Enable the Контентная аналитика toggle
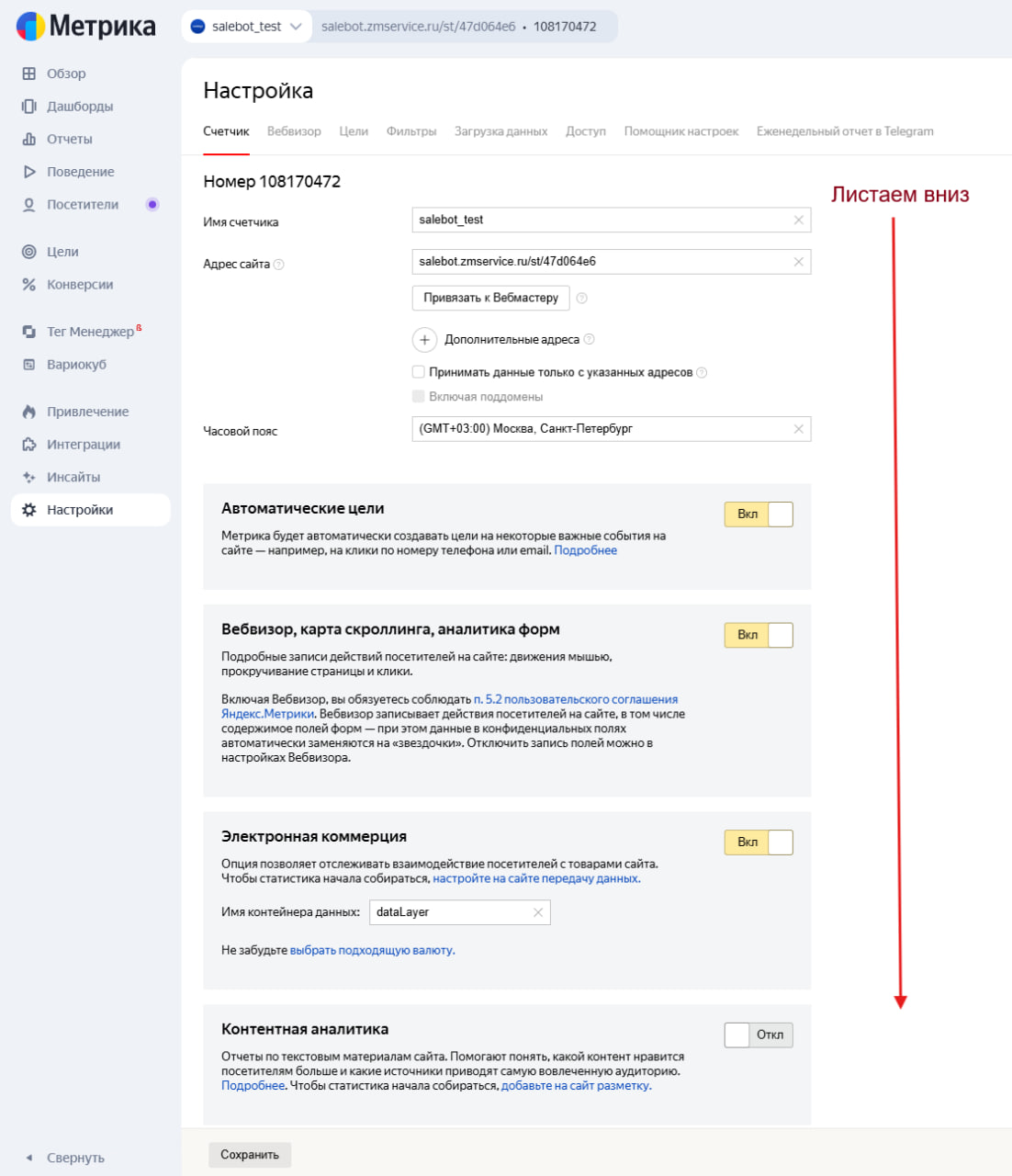The image size is (1012, 1176). point(759,1035)
